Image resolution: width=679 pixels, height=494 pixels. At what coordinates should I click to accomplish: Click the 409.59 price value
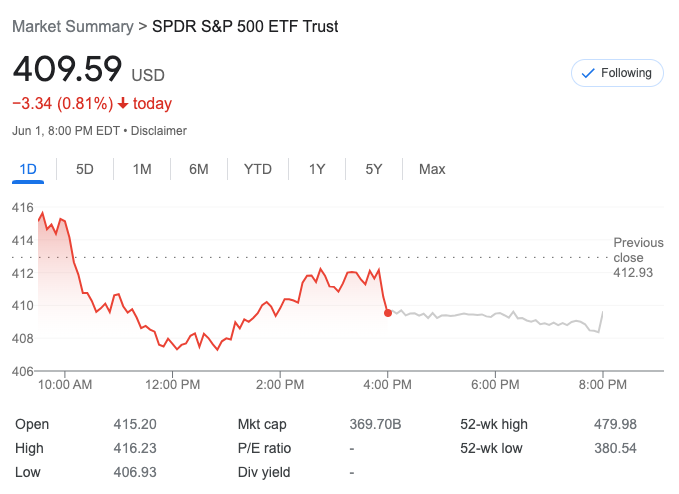coord(67,70)
